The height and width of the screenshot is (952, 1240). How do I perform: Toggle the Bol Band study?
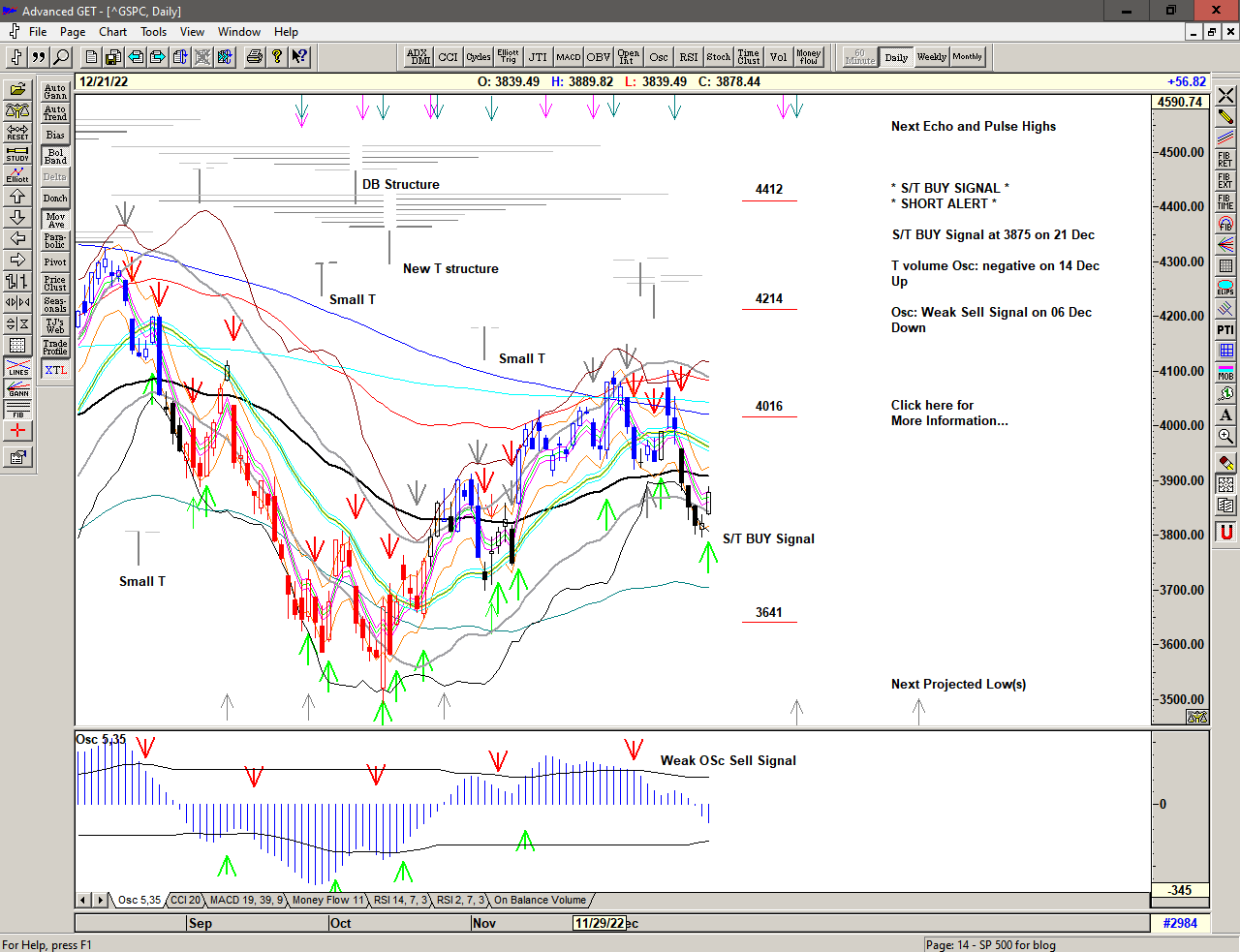pos(55,156)
